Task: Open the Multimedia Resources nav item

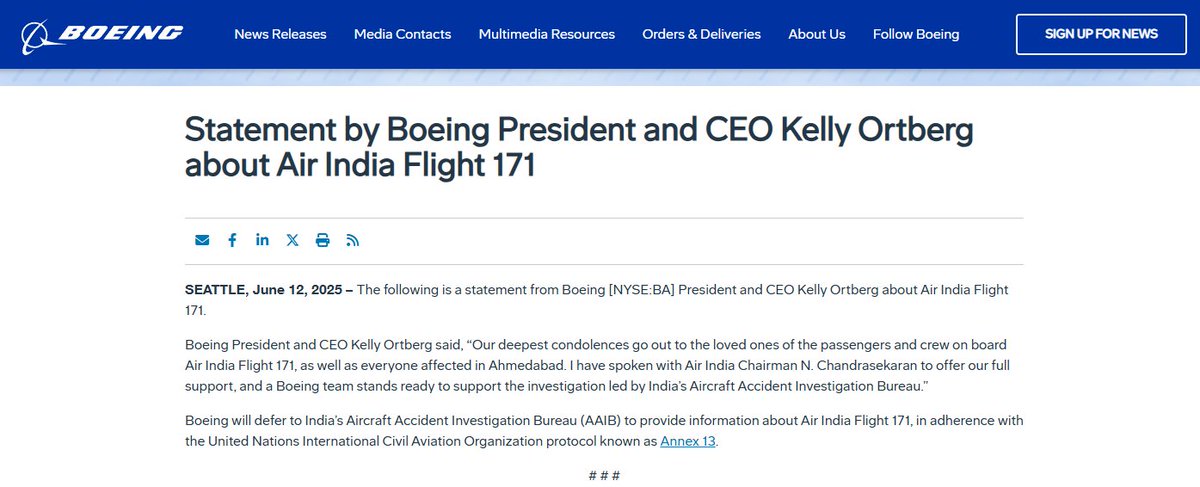Action: 546,34
